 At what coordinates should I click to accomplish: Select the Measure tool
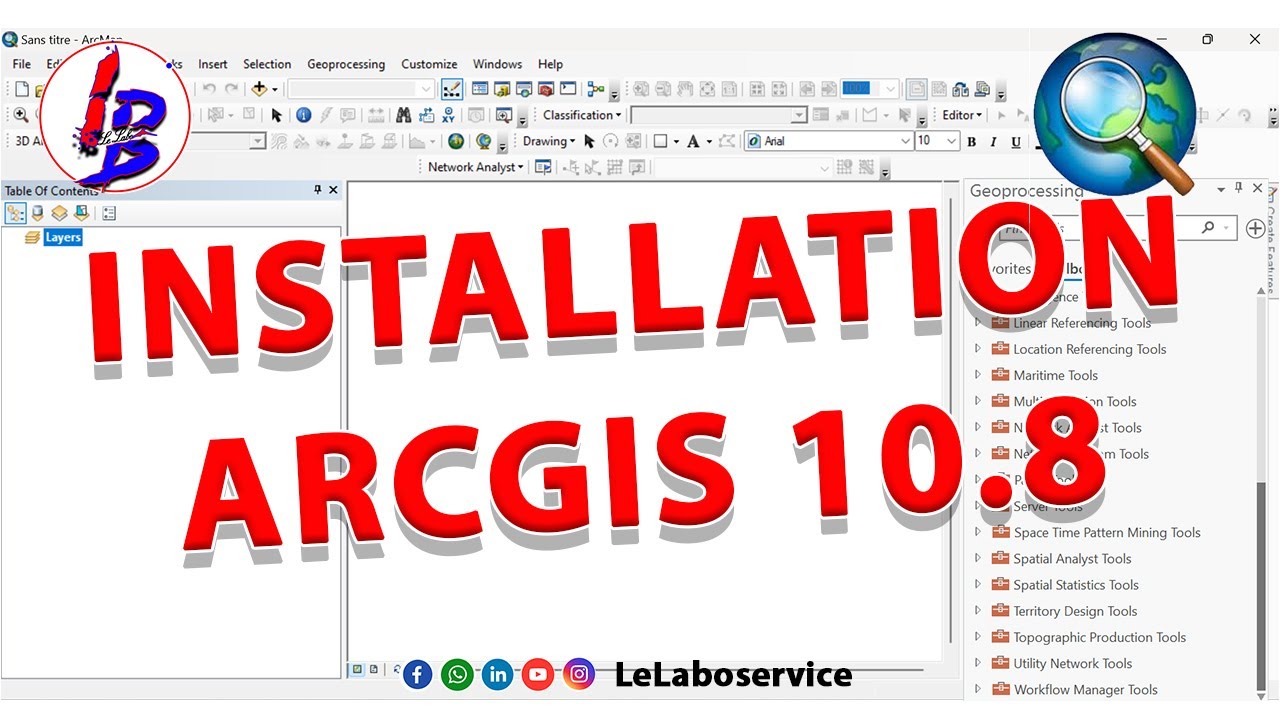pyautogui.click(x=376, y=115)
